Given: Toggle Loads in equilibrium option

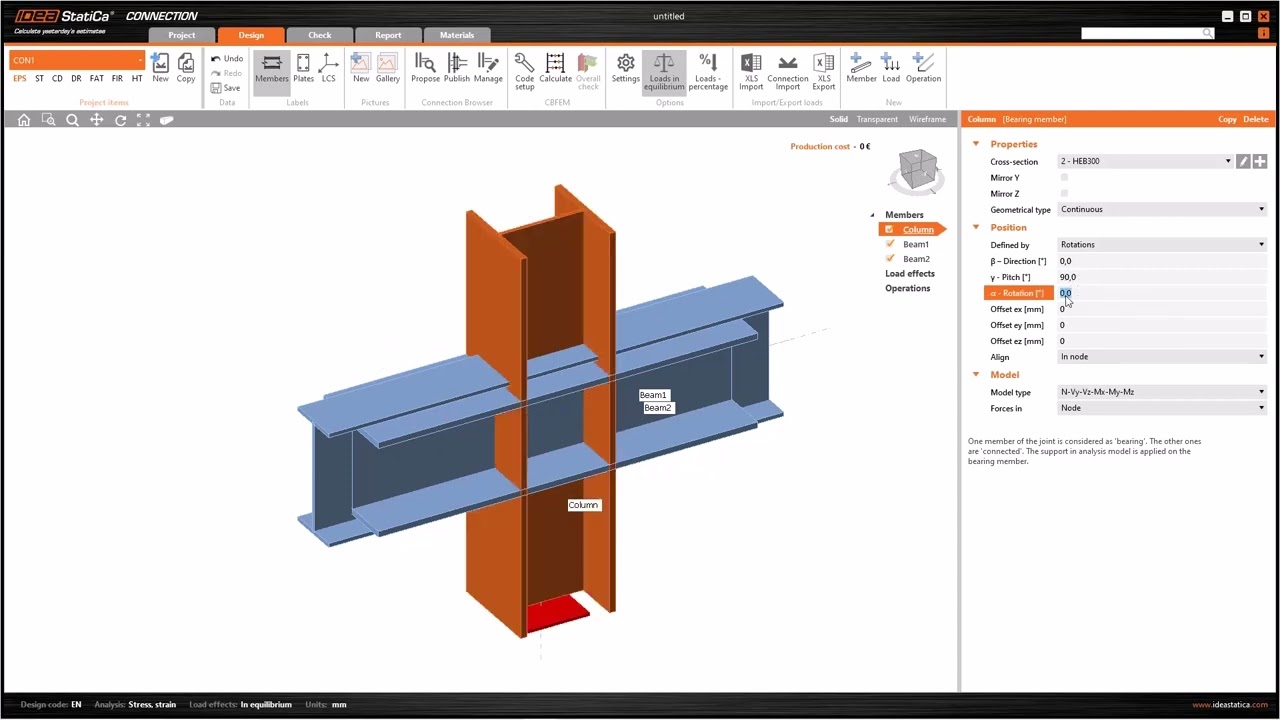Looking at the screenshot, I should point(664,71).
